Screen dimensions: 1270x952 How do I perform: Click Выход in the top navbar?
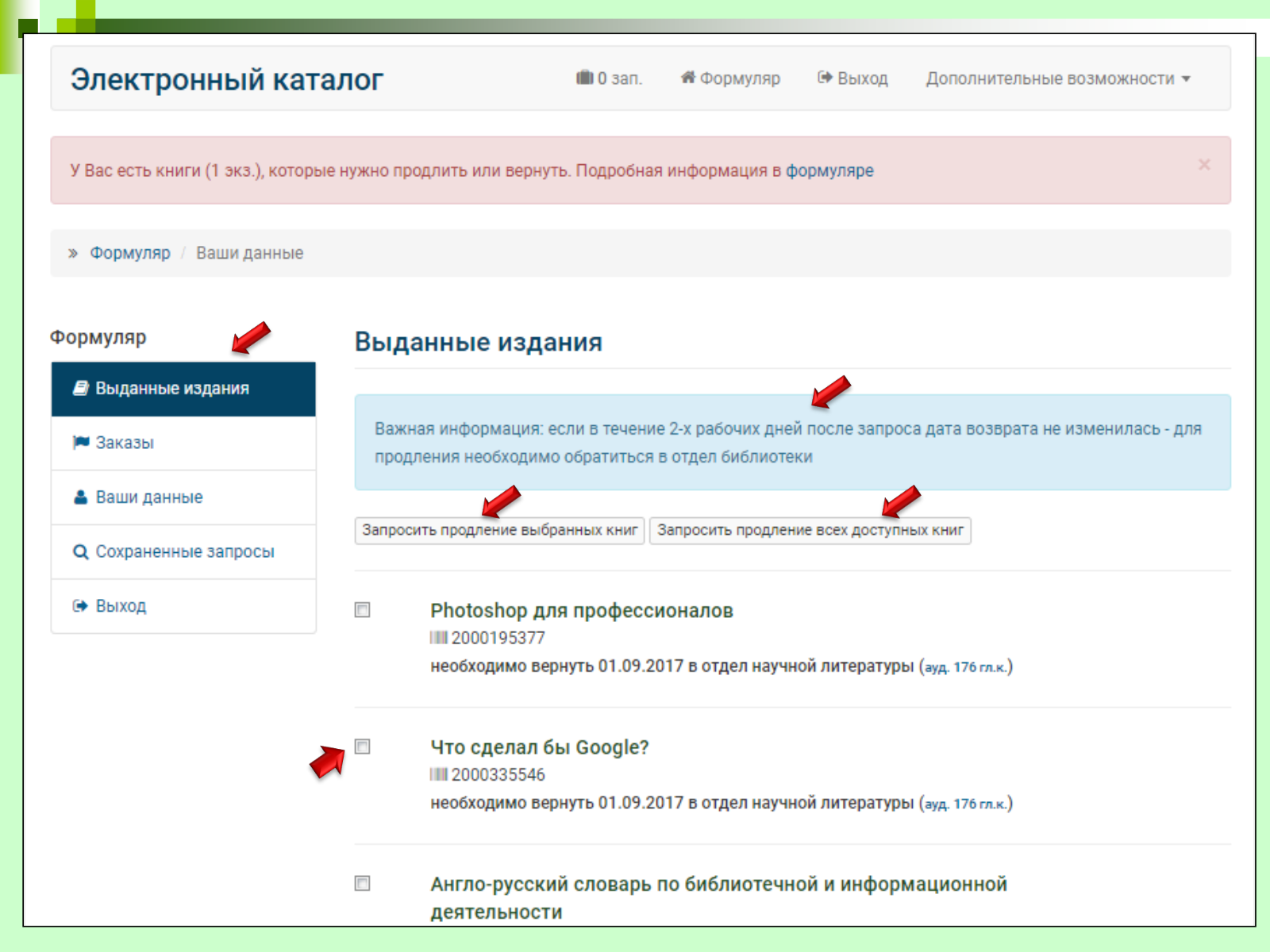pyautogui.click(x=852, y=79)
